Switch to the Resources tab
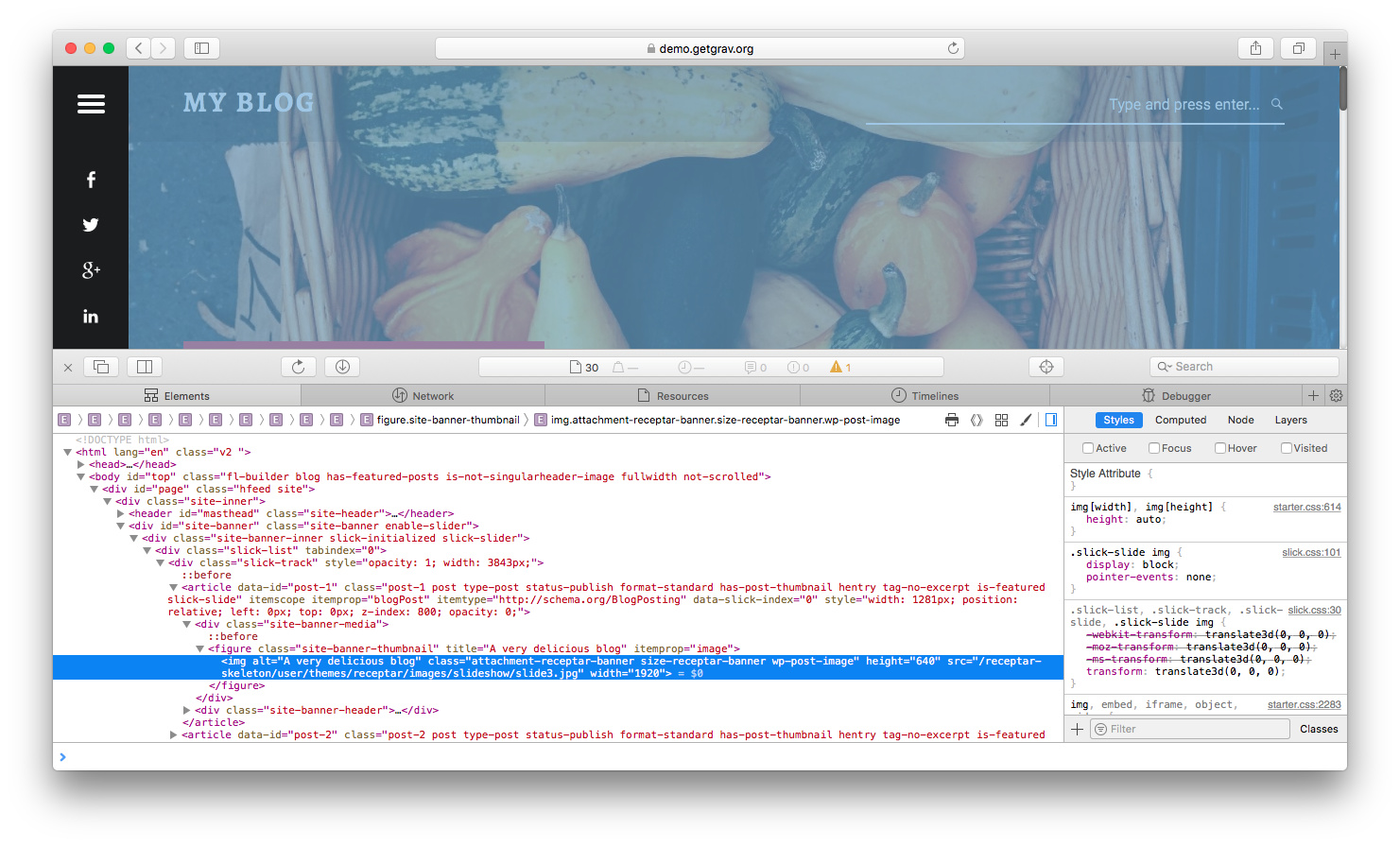Image resolution: width=1400 pixels, height=846 pixels. 672,395
